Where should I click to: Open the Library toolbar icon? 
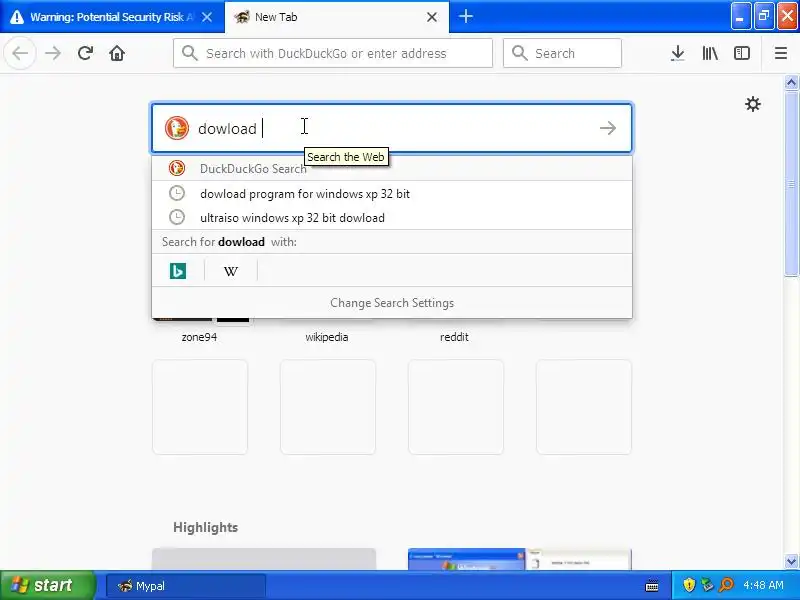point(710,53)
